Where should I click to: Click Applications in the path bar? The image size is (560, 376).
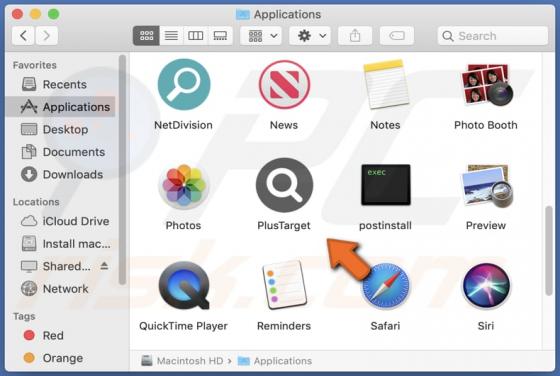click(x=275, y=361)
